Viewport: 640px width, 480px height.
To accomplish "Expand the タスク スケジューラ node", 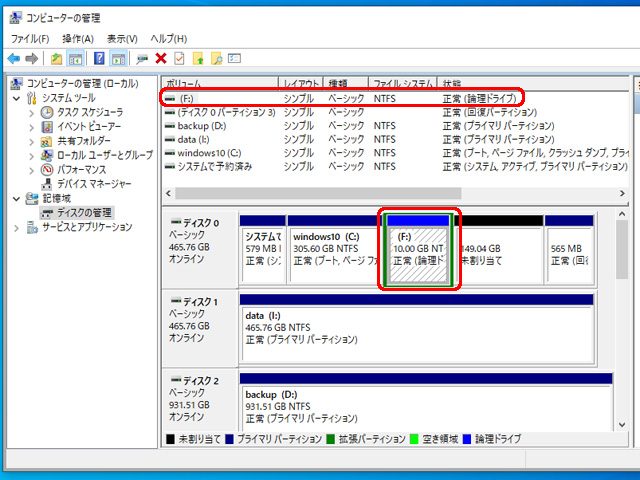I will click(x=31, y=113).
